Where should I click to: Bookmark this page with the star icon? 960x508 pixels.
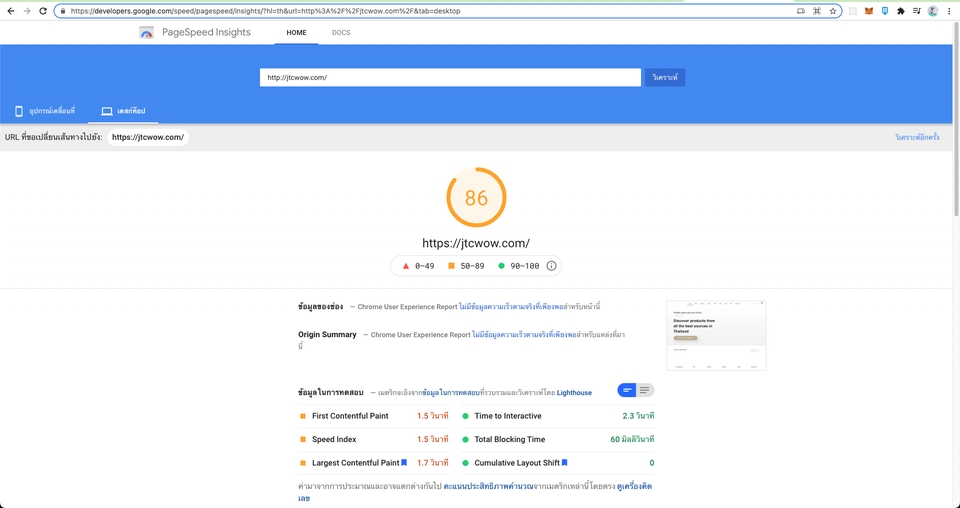[833, 11]
